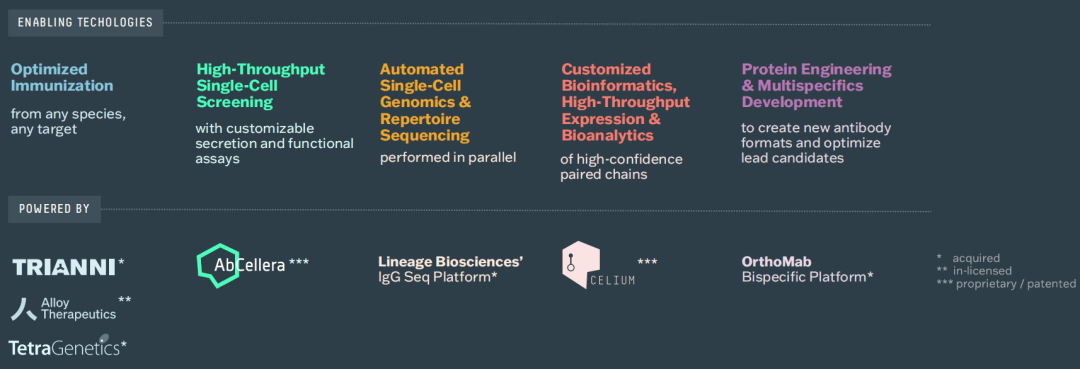Open the AbCellera hexagon logo
The image size is (1080, 369).
click(241, 264)
